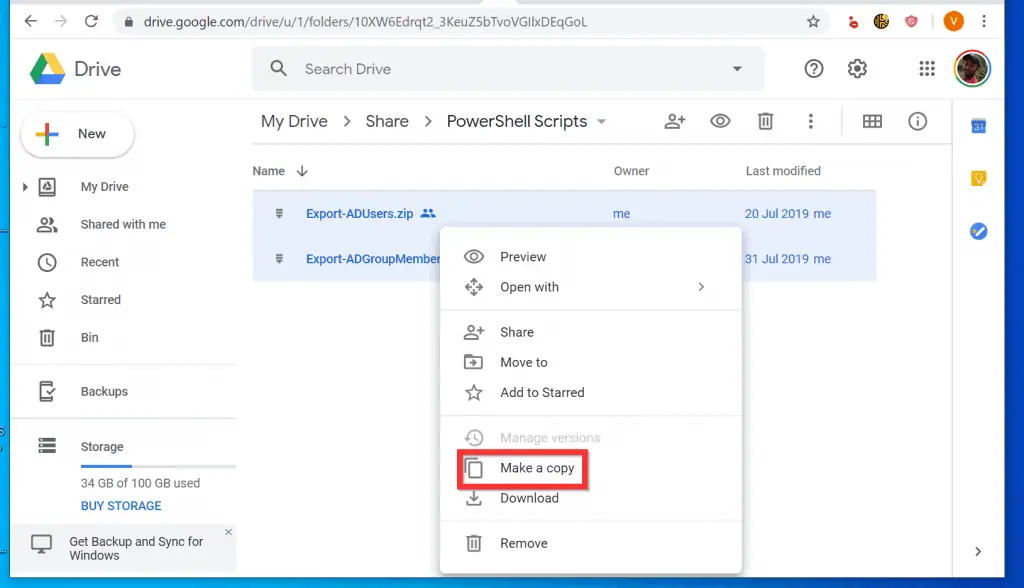Viewport: 1024px width, 588px height.
Task: Reverse sorting with the Name arrow
Action: (301, 171)
